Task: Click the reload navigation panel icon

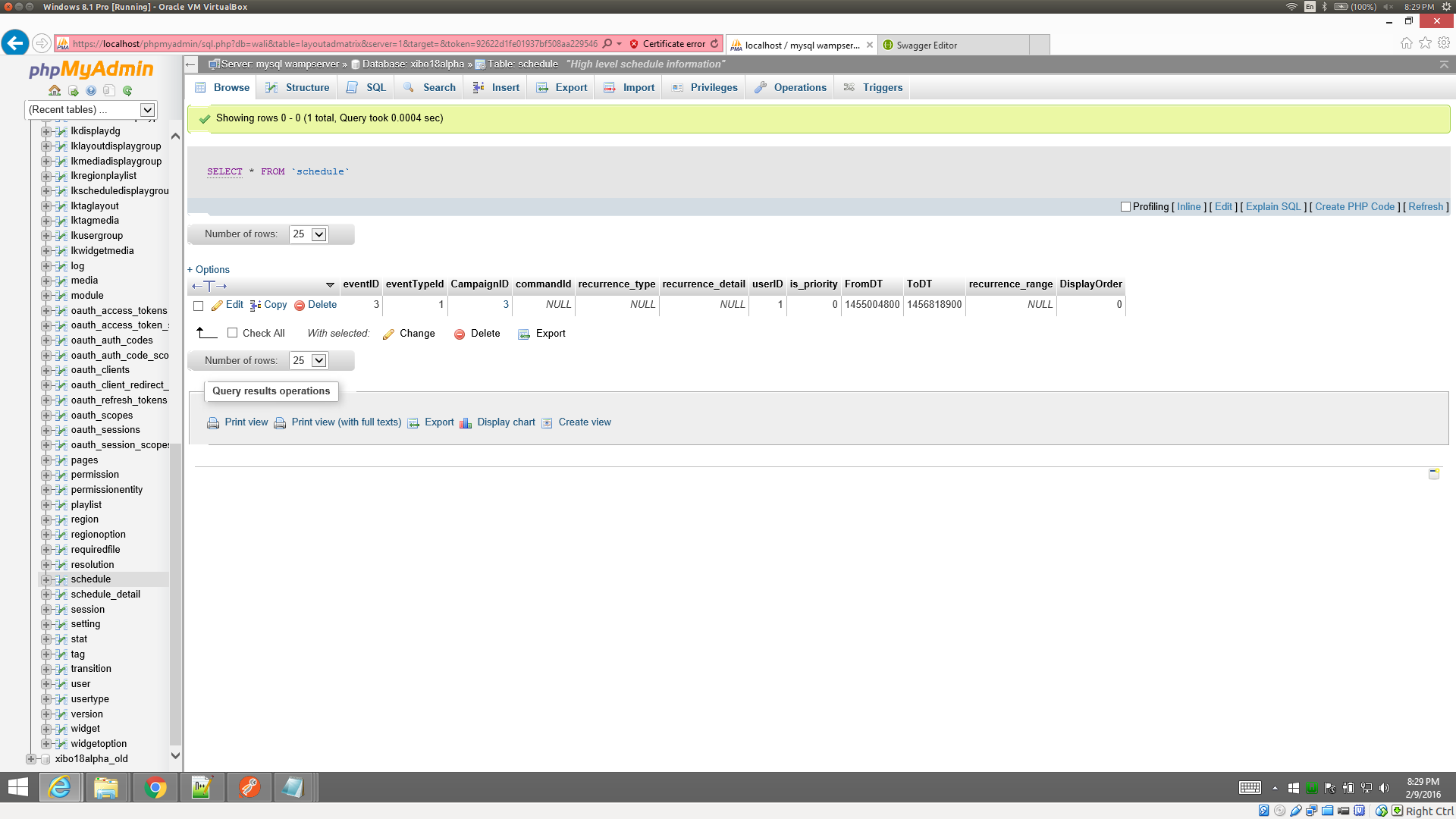Action: [x=127, y=91]
